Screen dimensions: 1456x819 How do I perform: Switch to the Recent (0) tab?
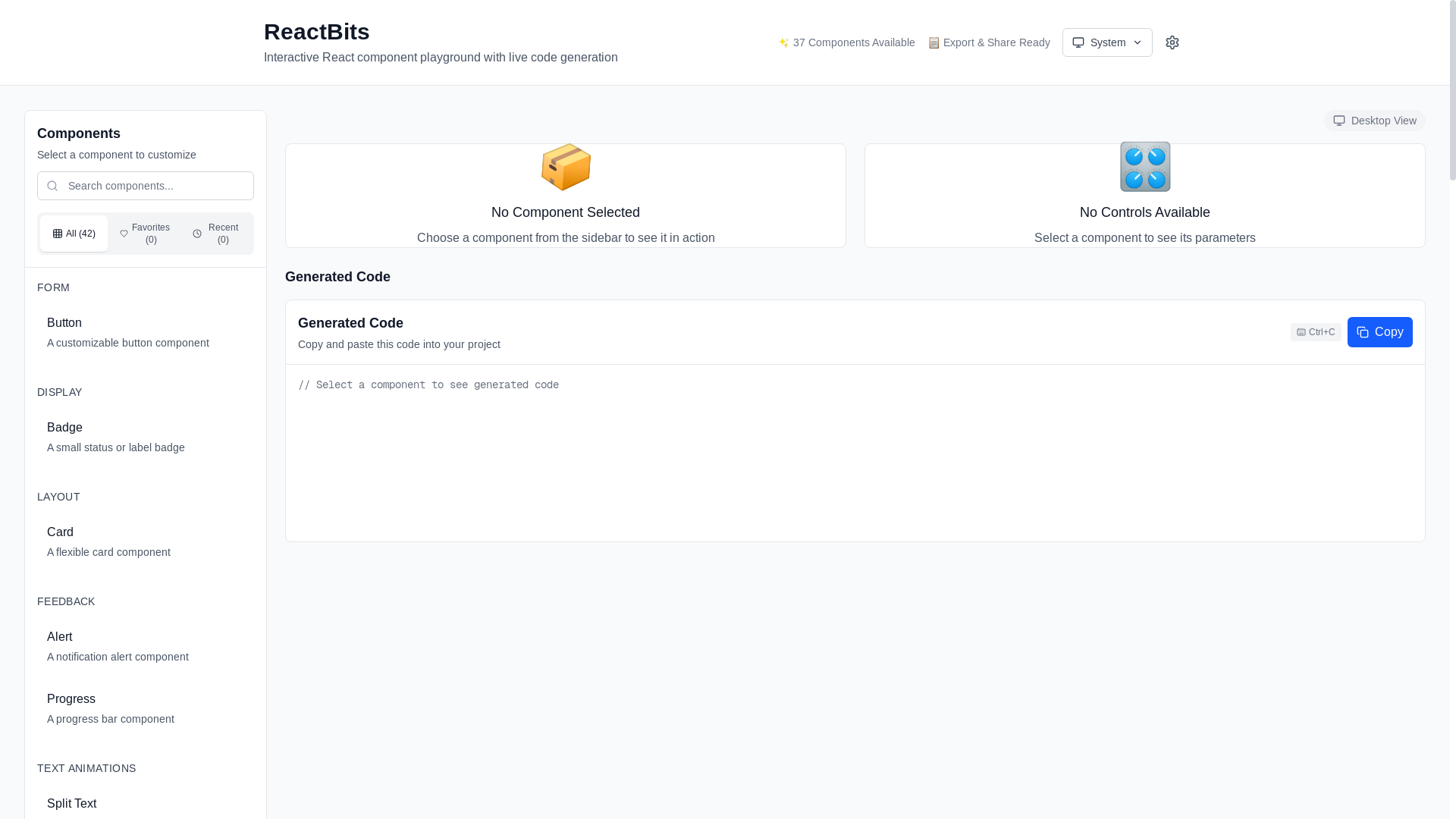point(216,234)
